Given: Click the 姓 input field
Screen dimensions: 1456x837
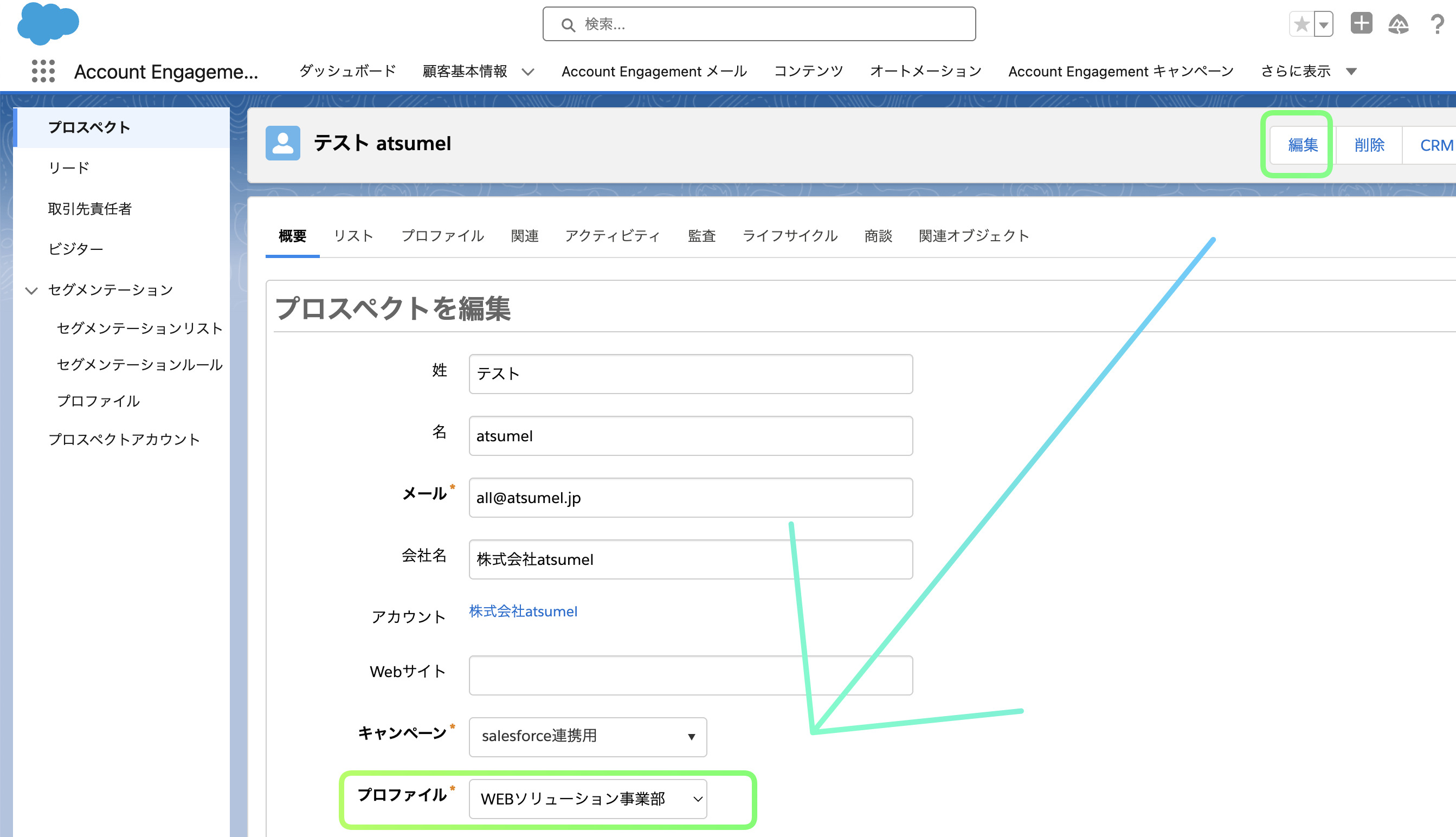Looking at the screenshot, I should tap(691, 374).
